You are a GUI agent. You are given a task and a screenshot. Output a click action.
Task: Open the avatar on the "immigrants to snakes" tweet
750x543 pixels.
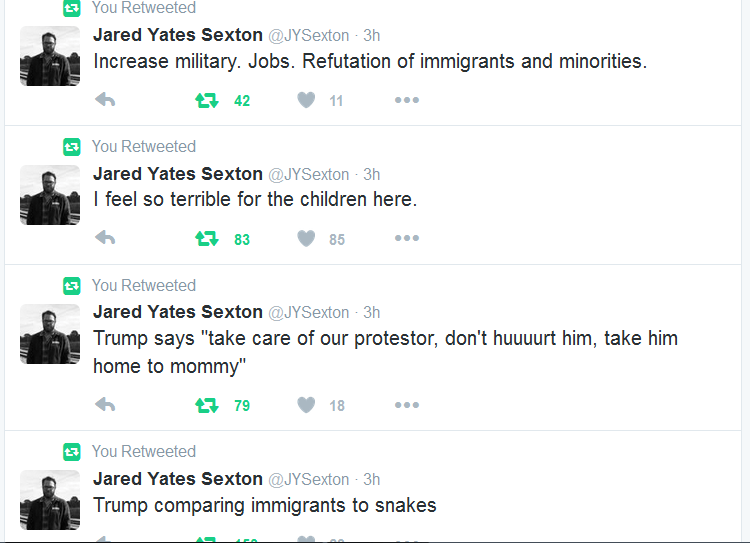50,499
